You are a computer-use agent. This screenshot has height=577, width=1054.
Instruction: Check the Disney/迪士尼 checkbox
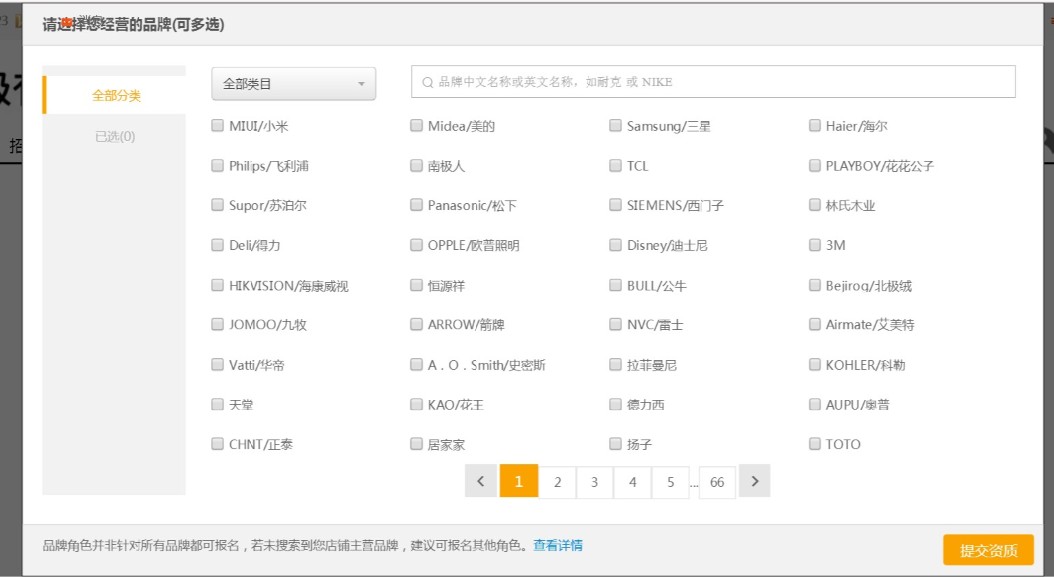(615, 245)
